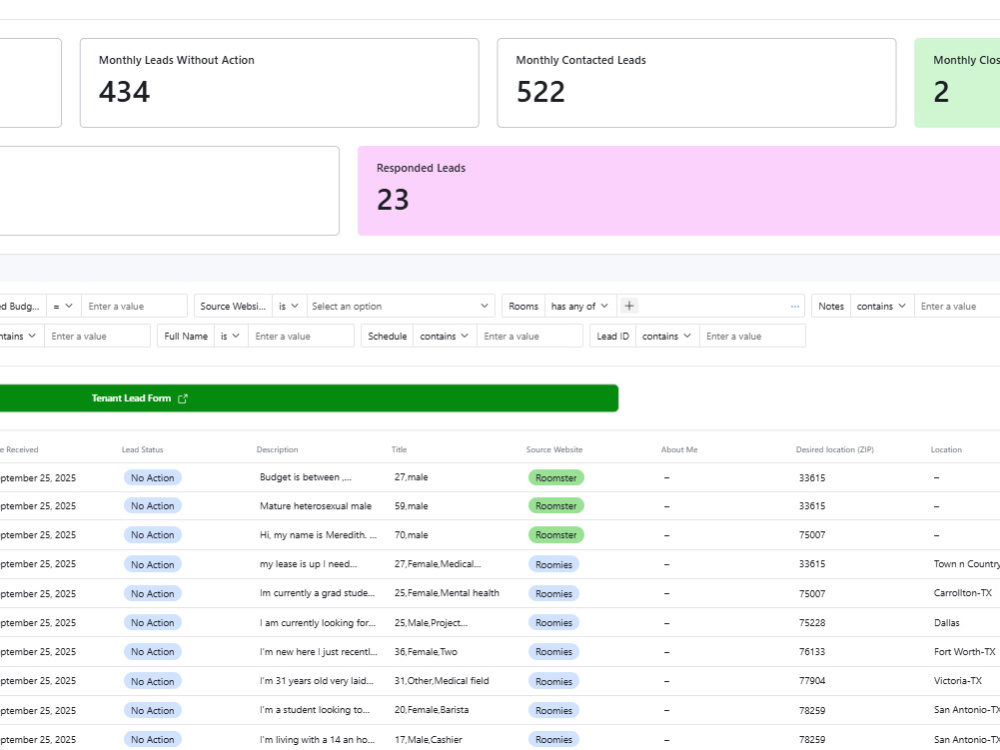Click location cell 'Carrollton-TX'
The height and width of the screenshot is (750, 1000).
962,593
